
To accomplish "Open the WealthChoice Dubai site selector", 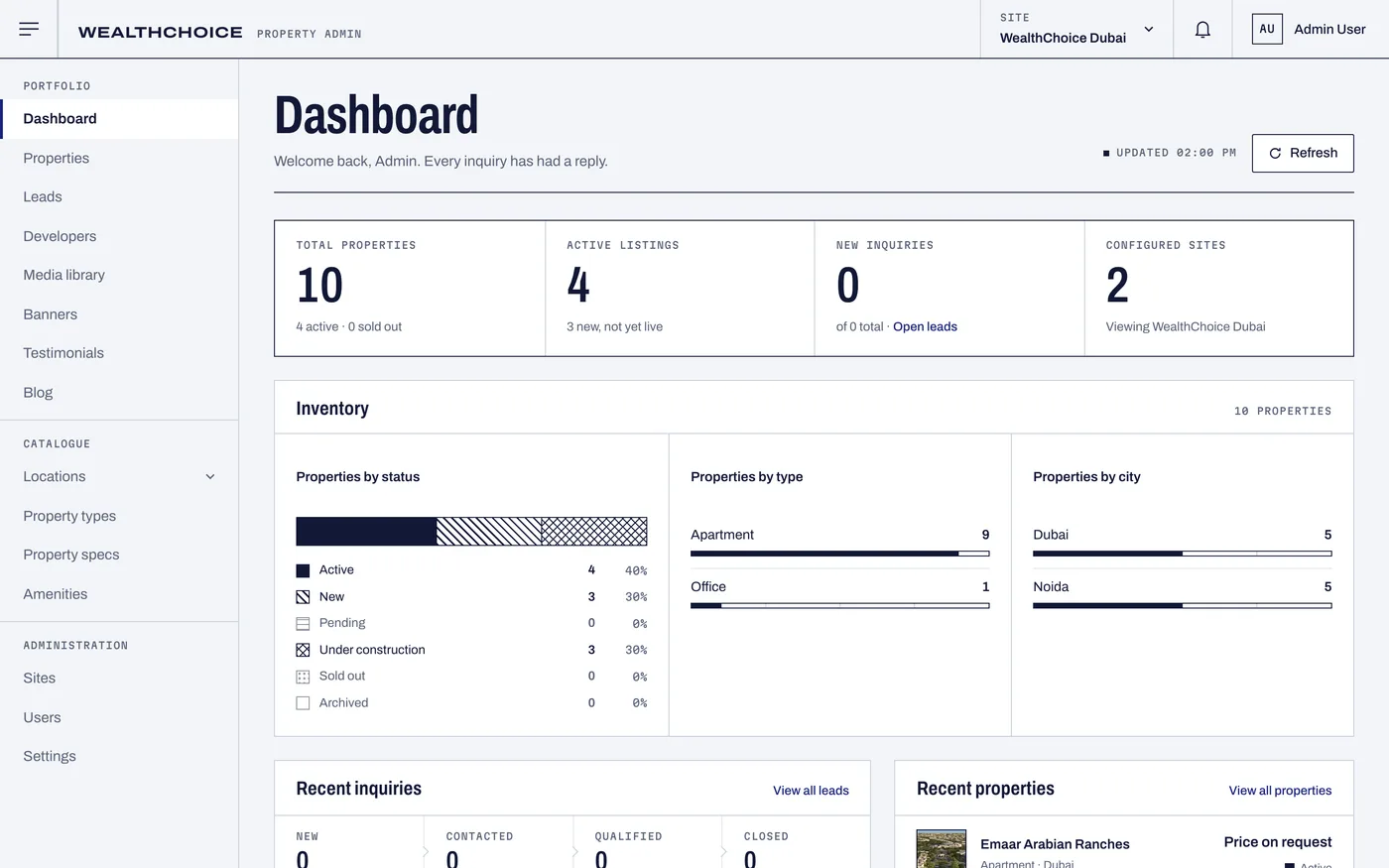I will pos(1076,29).
